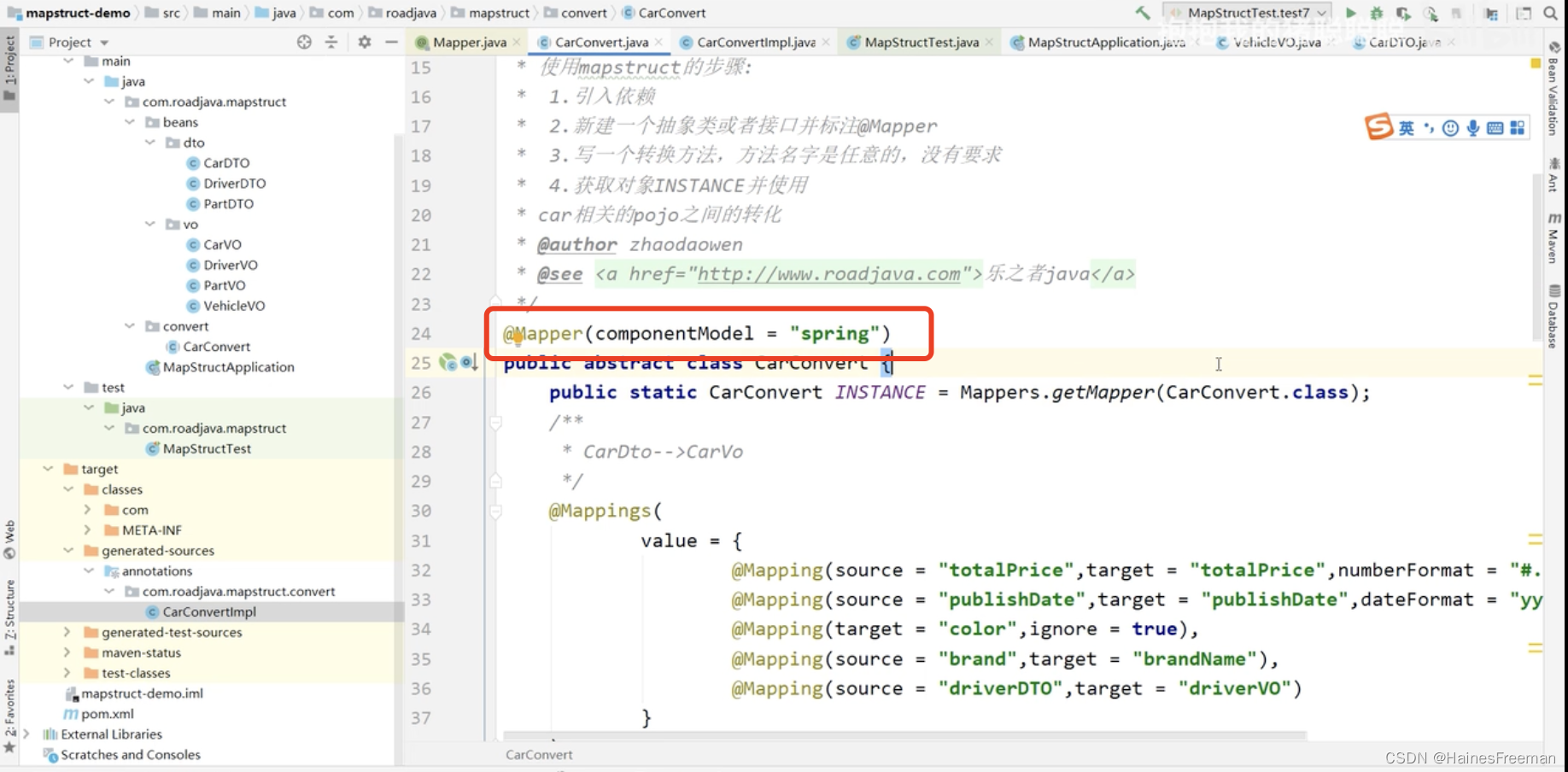The height and width of the screenshot is (772, 1568).
Task: Click the Build project hammer icon
Action: [x=1142, y=13]
